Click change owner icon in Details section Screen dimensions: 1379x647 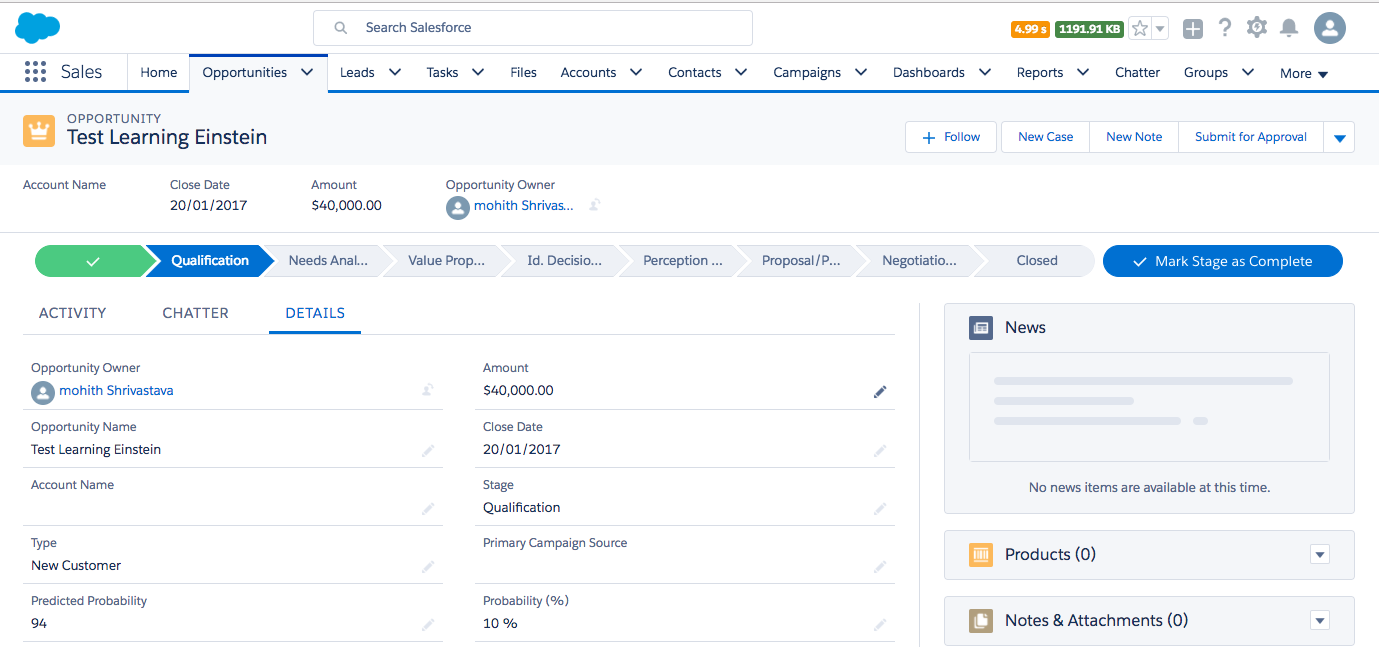point(428,390)
